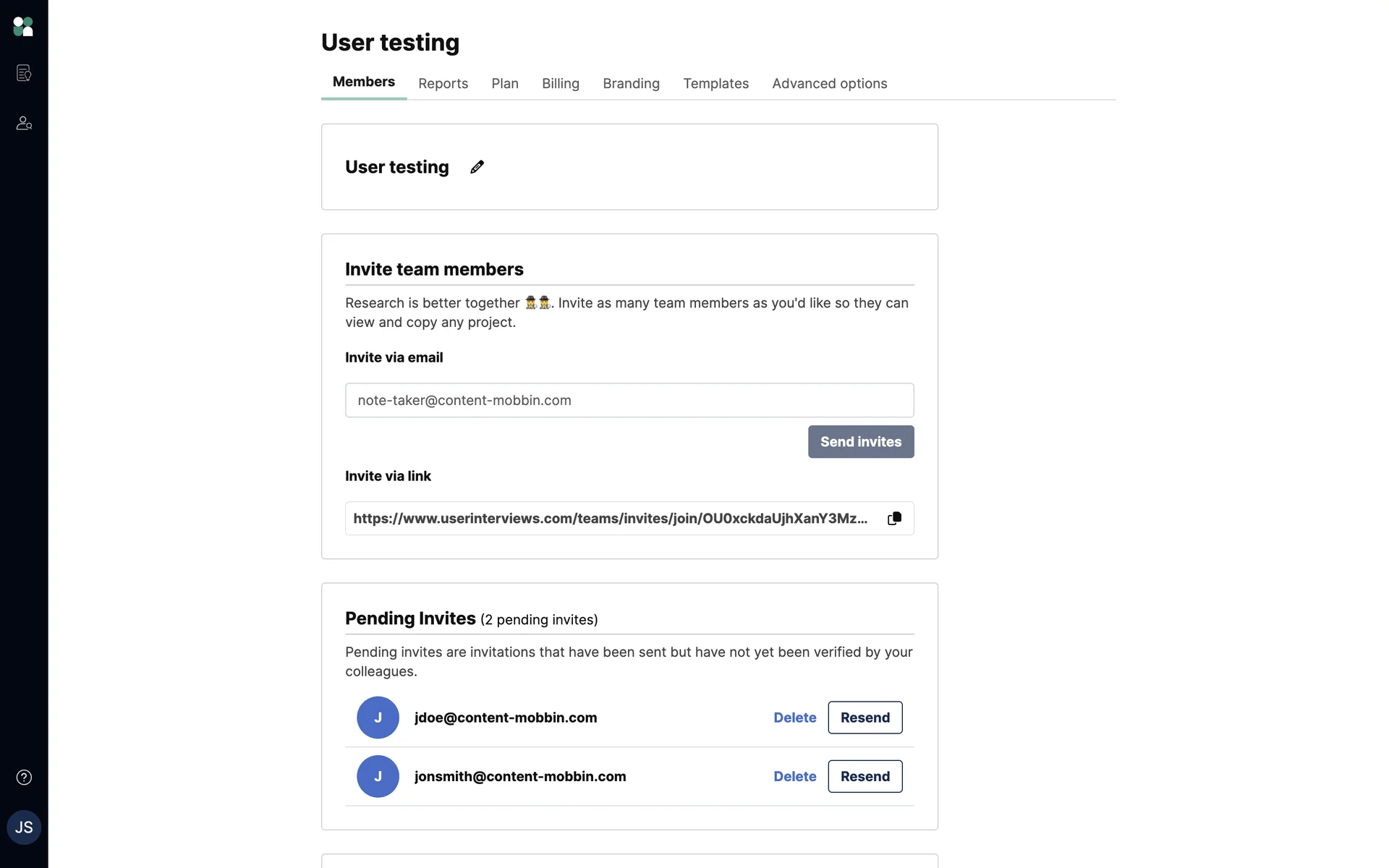Click avatar beside jdoe@content-mobbin.com
Screen dimensions: 1389x868
[378, 718]
